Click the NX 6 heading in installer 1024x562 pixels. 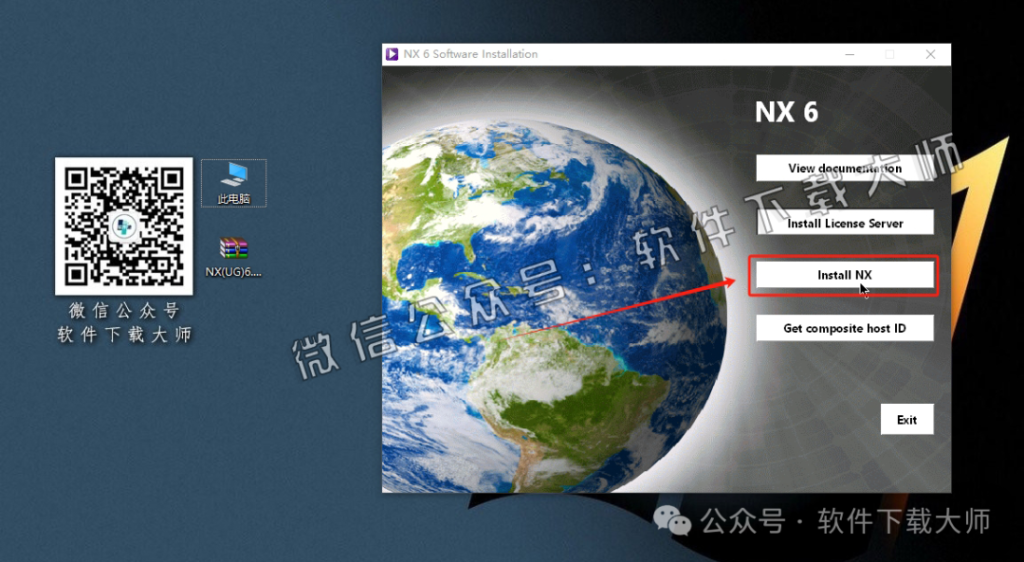786,112
